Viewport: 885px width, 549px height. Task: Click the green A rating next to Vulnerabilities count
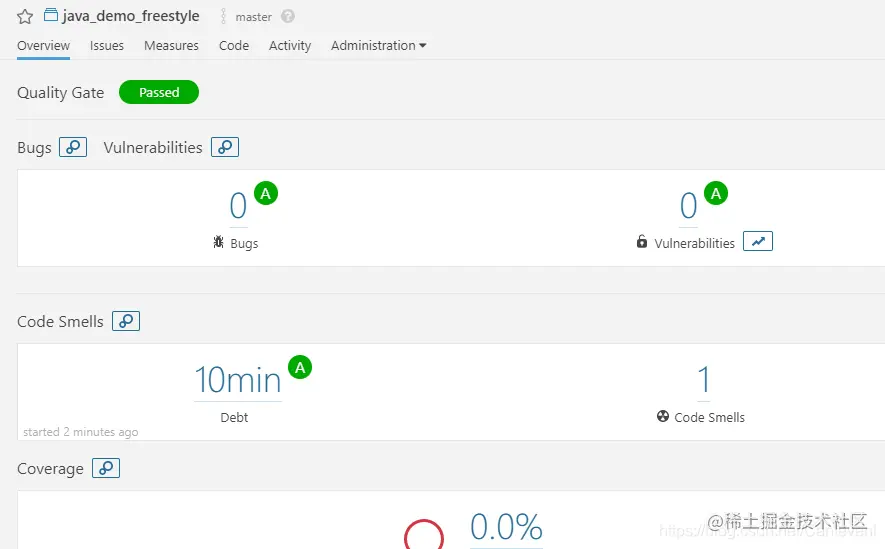(716, 194)
